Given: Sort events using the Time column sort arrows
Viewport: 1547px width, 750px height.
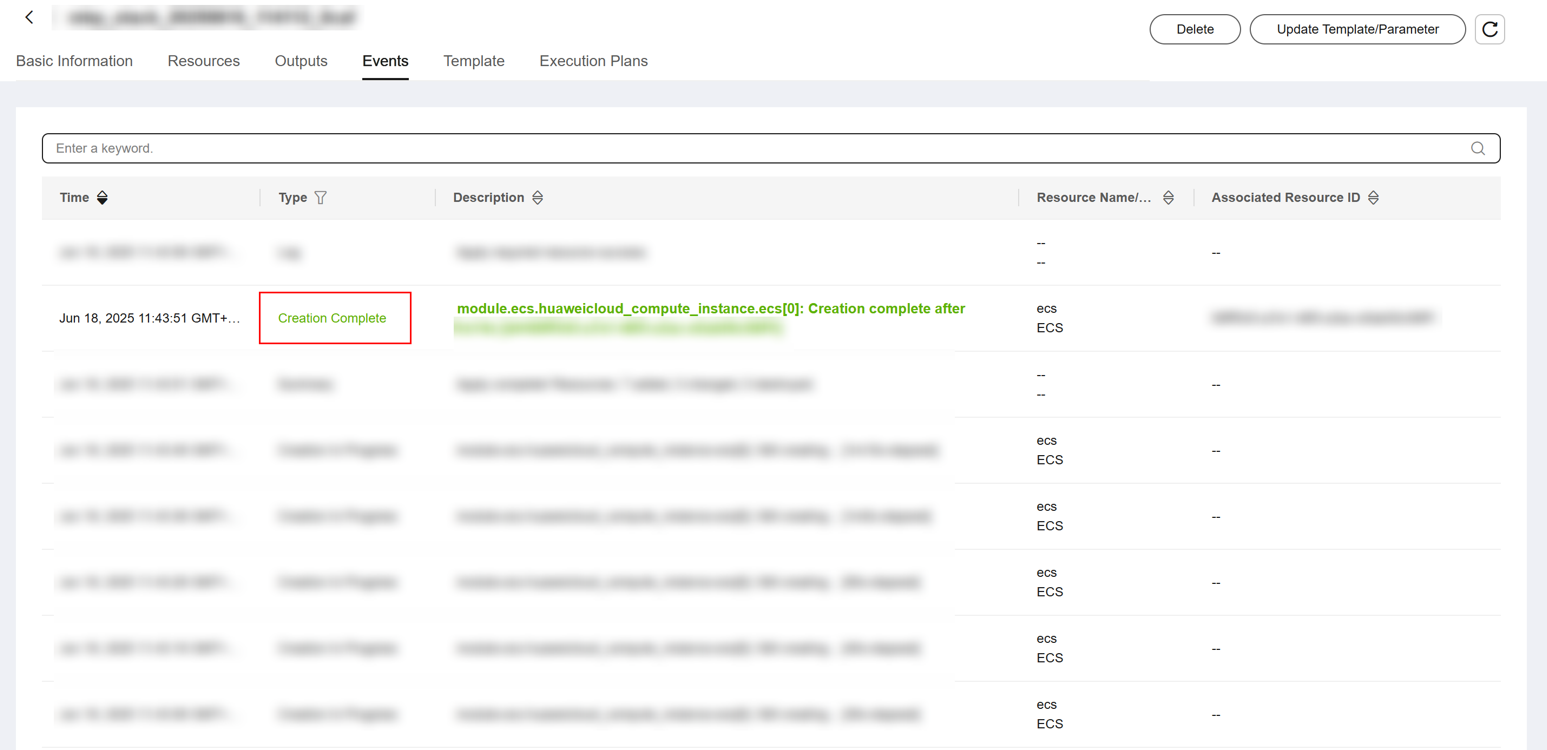Looking at the screenshot, I should tap(102, 198).
